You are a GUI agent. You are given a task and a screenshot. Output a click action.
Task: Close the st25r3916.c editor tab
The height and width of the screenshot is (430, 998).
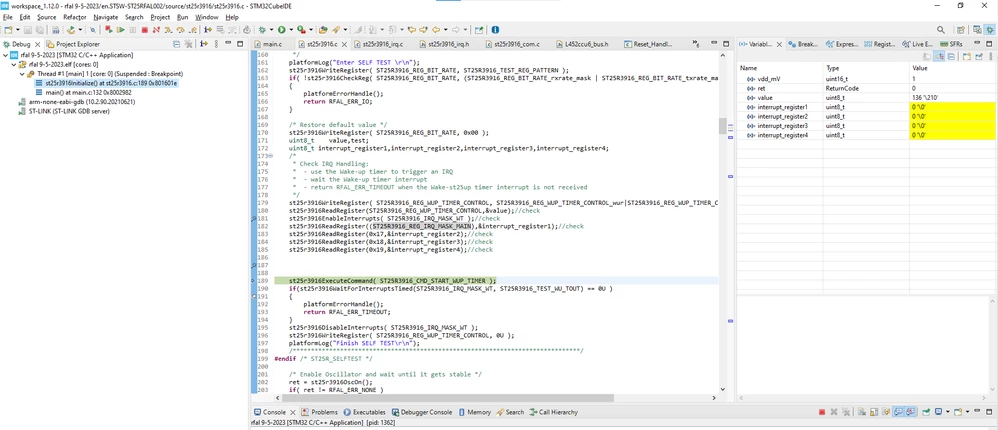[344, 45]
